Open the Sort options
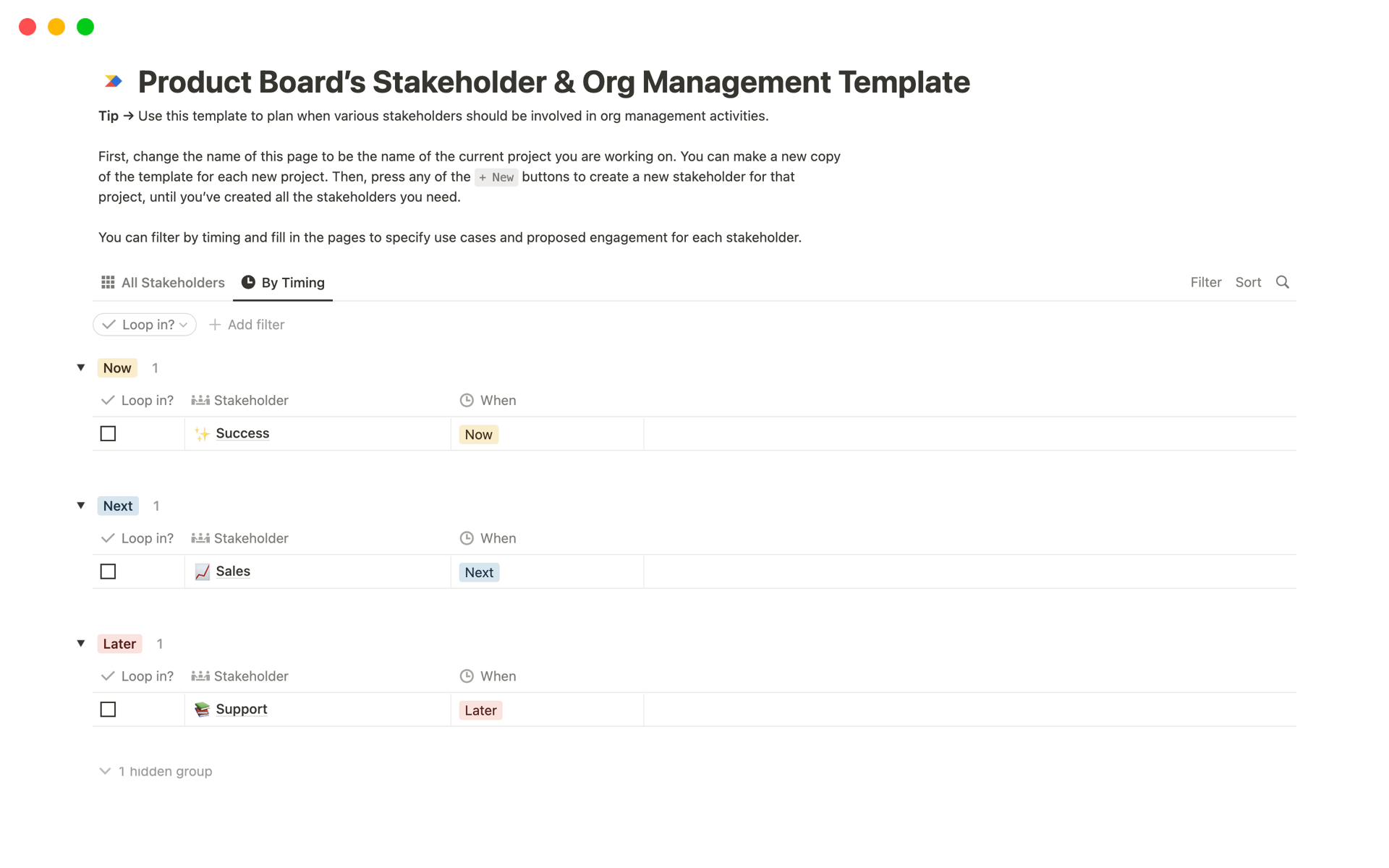The image size is (1389, 868). 1248,282
